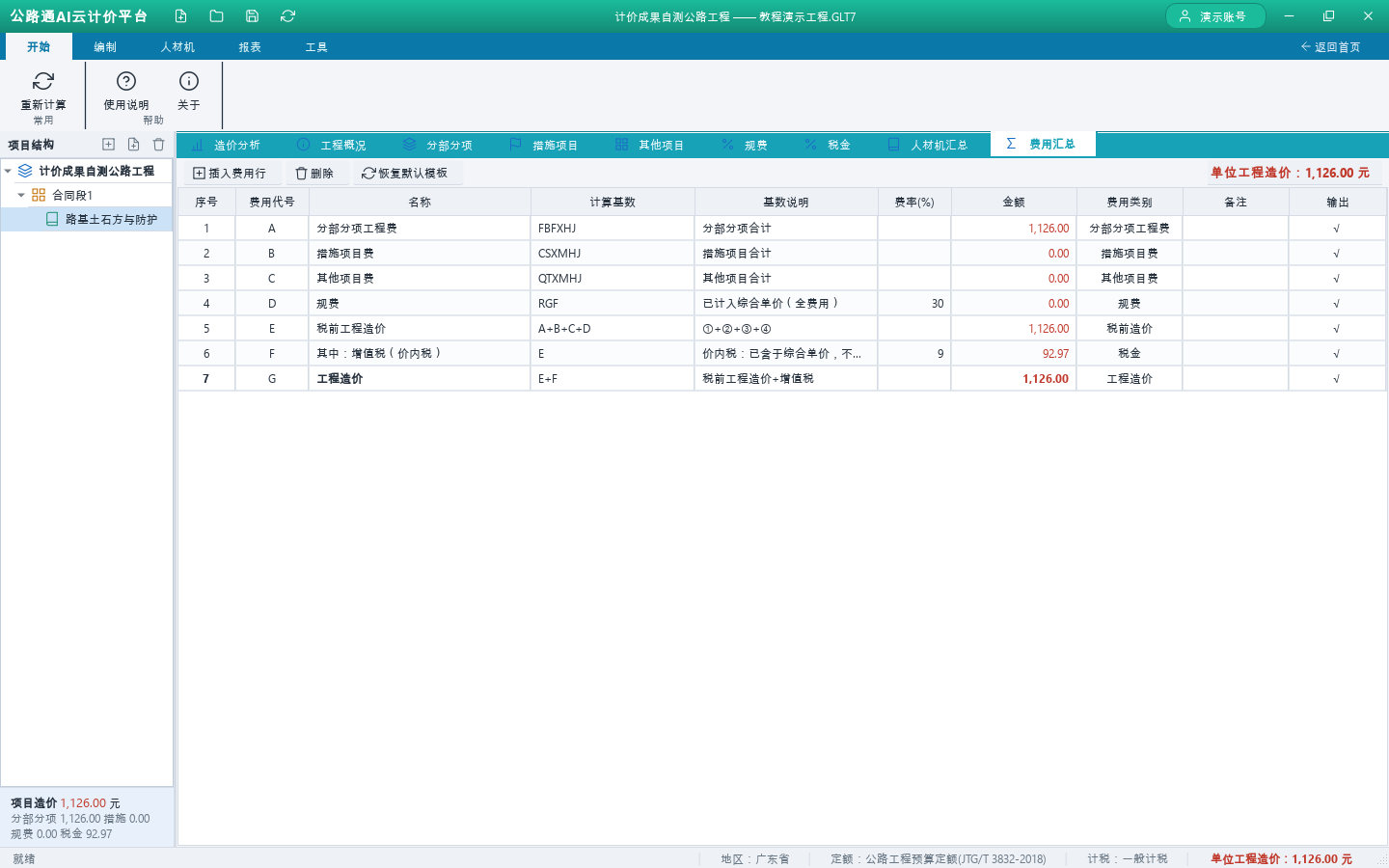Switch to the 人材机汇总 tab

tap(929, 145)
